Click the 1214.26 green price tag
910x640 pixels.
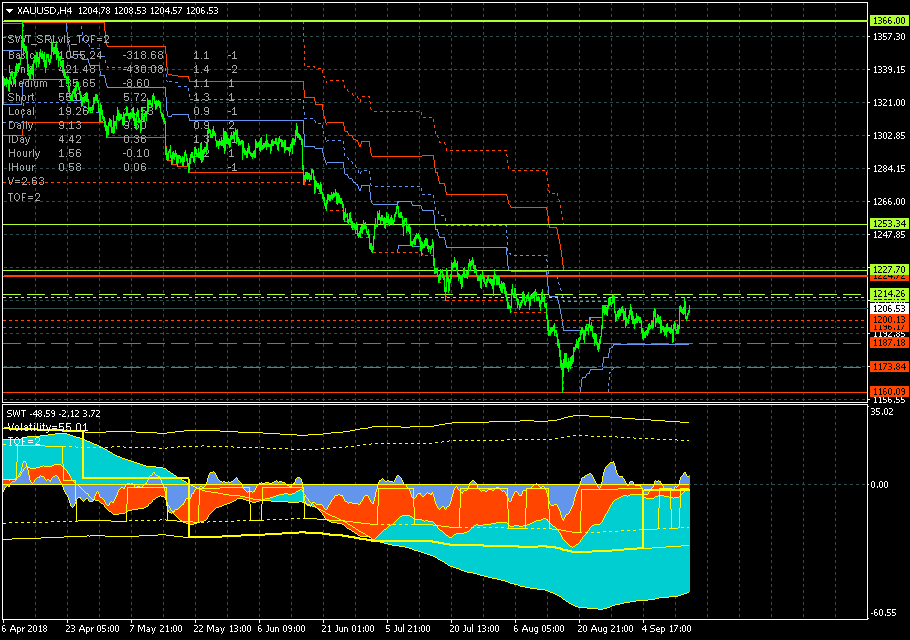[888, 293]
